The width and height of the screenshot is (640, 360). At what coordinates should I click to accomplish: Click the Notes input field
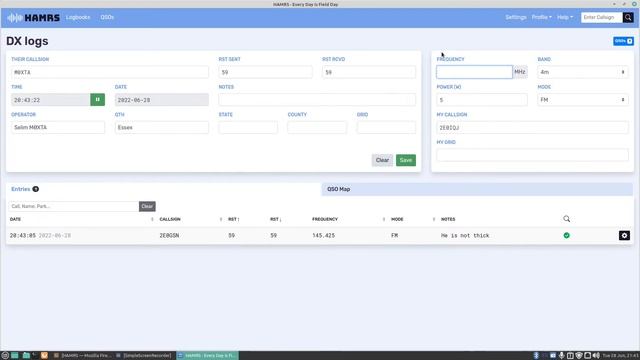click(x=317, y=100)
